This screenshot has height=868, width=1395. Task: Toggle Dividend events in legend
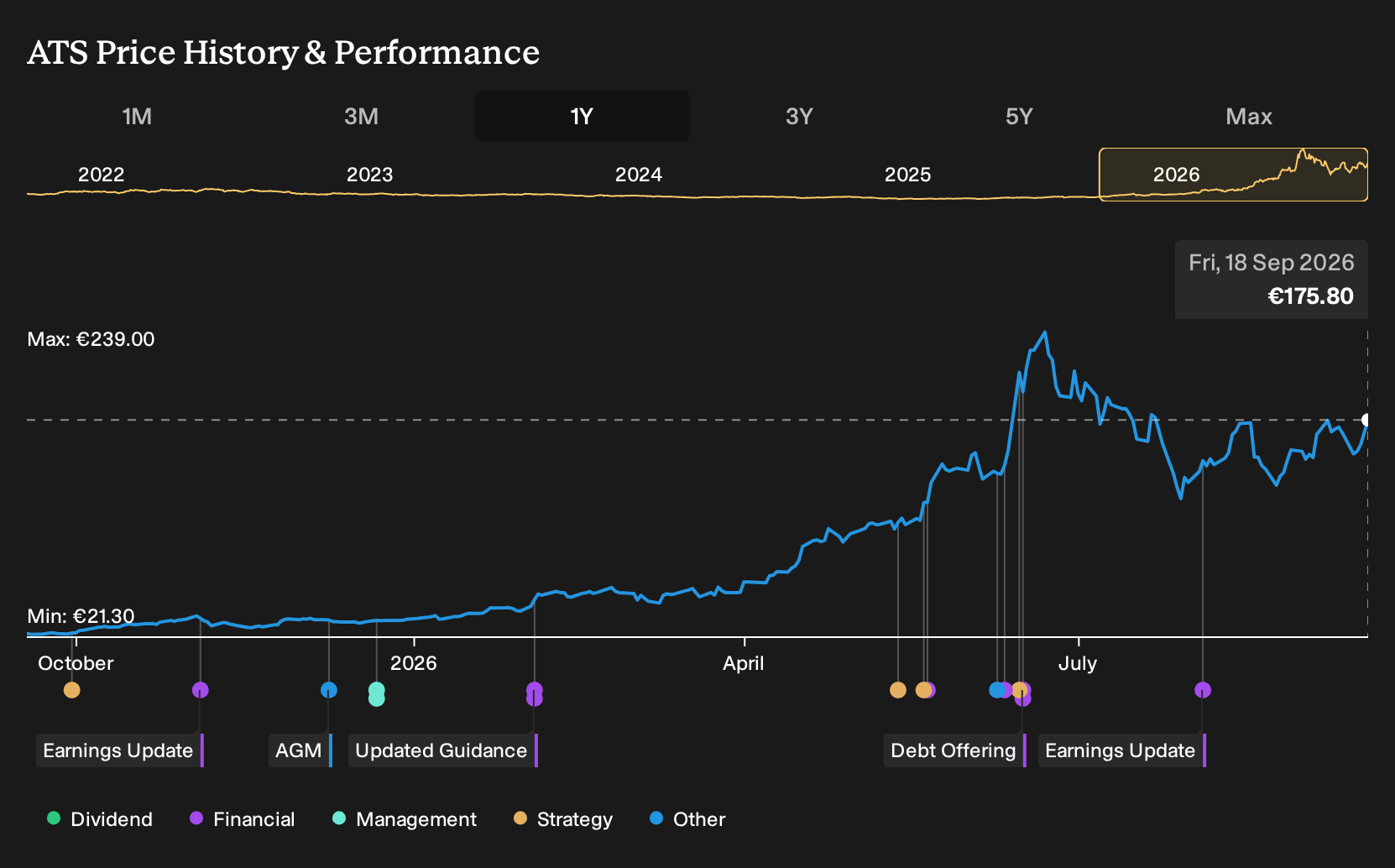tap(100, 819)
